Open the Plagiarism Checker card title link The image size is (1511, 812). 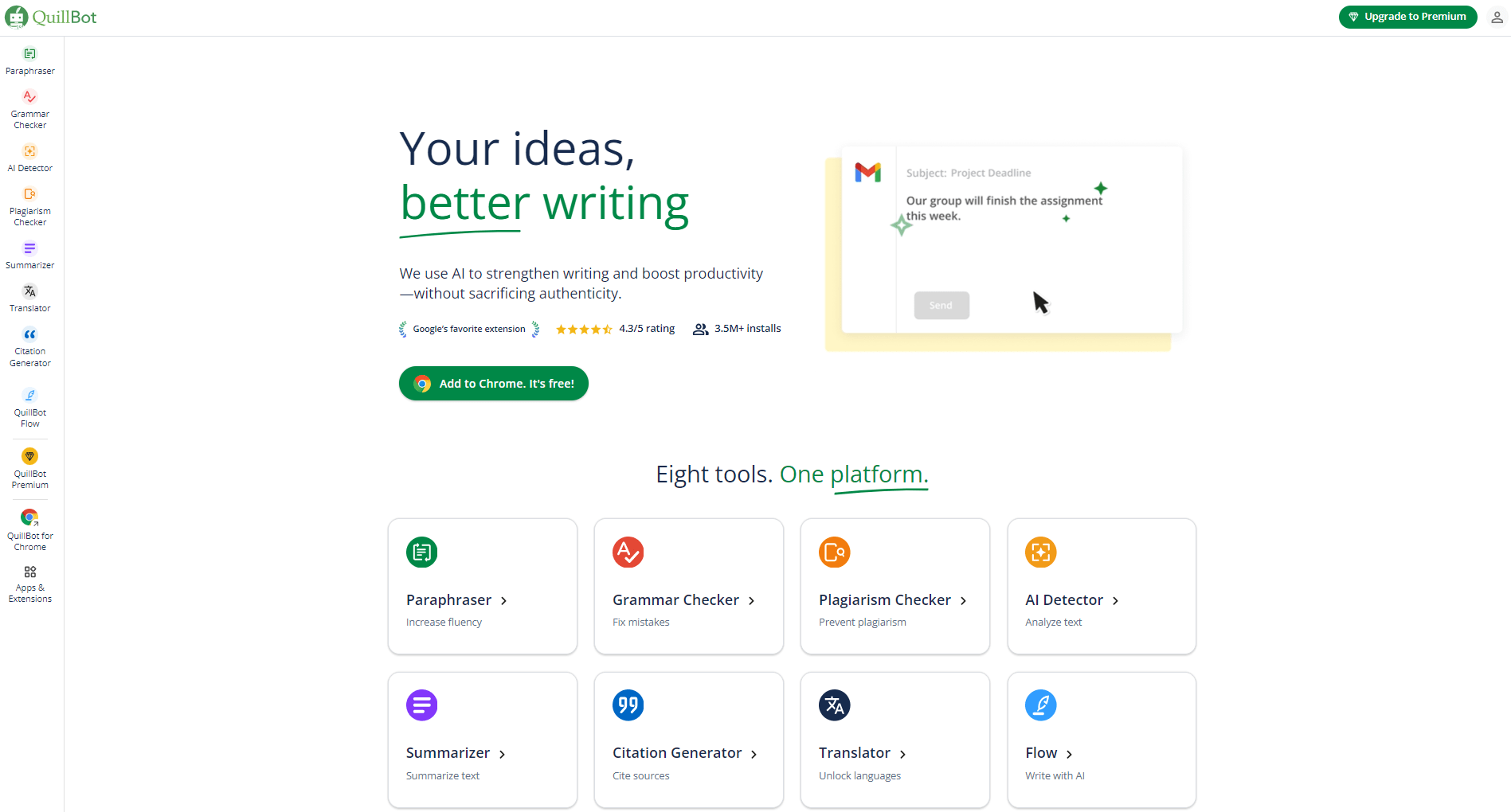pyautogui.click(x=885, y=599)
